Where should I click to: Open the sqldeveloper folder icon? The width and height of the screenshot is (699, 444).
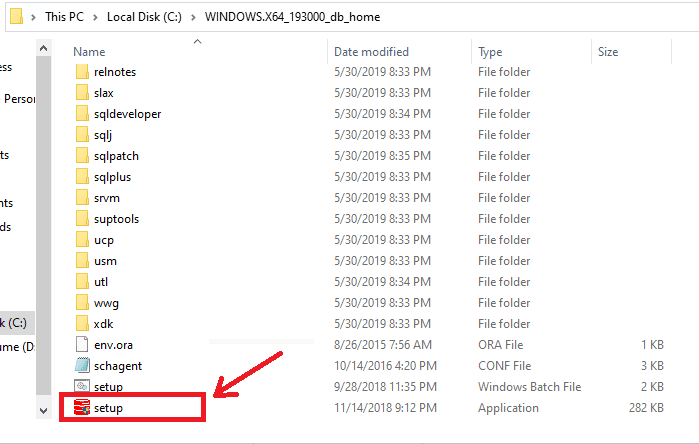point(82,114)
